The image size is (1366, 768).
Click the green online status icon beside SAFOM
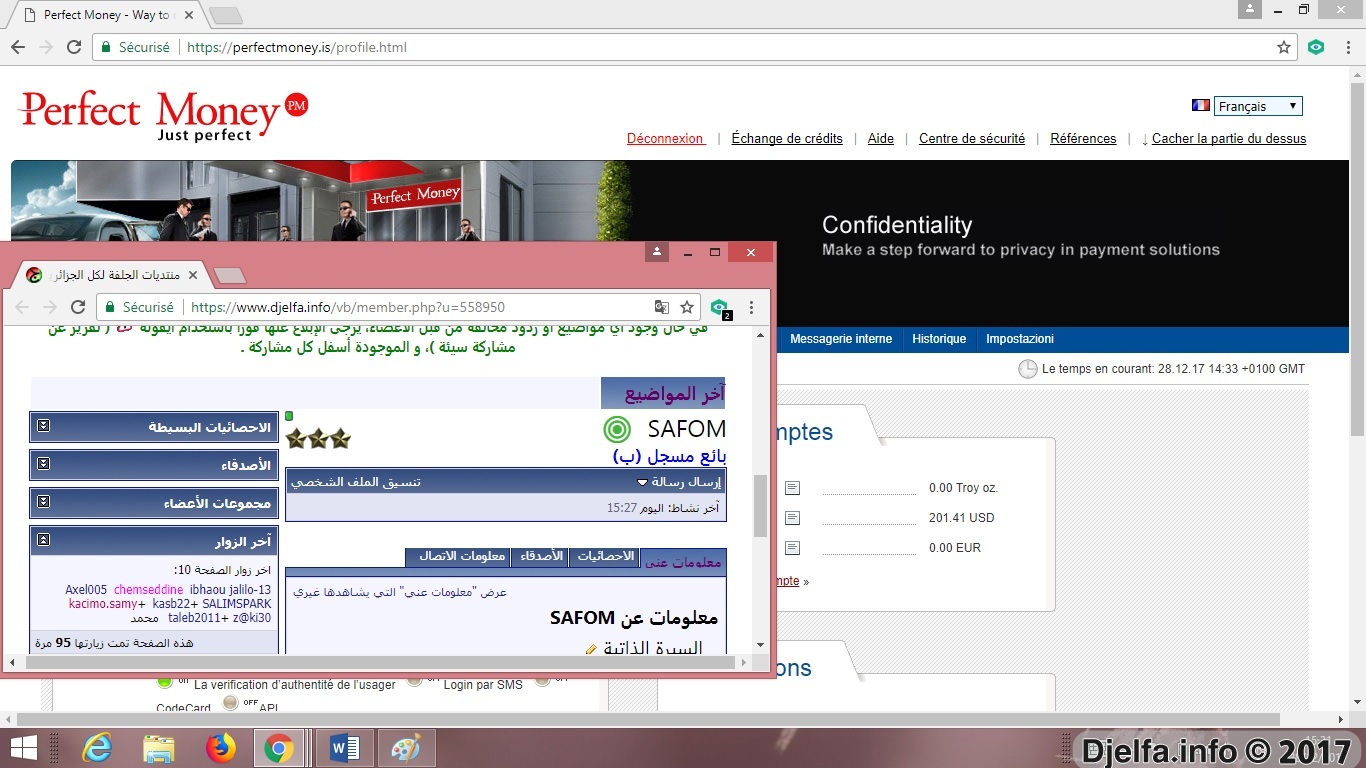(617, 430)
